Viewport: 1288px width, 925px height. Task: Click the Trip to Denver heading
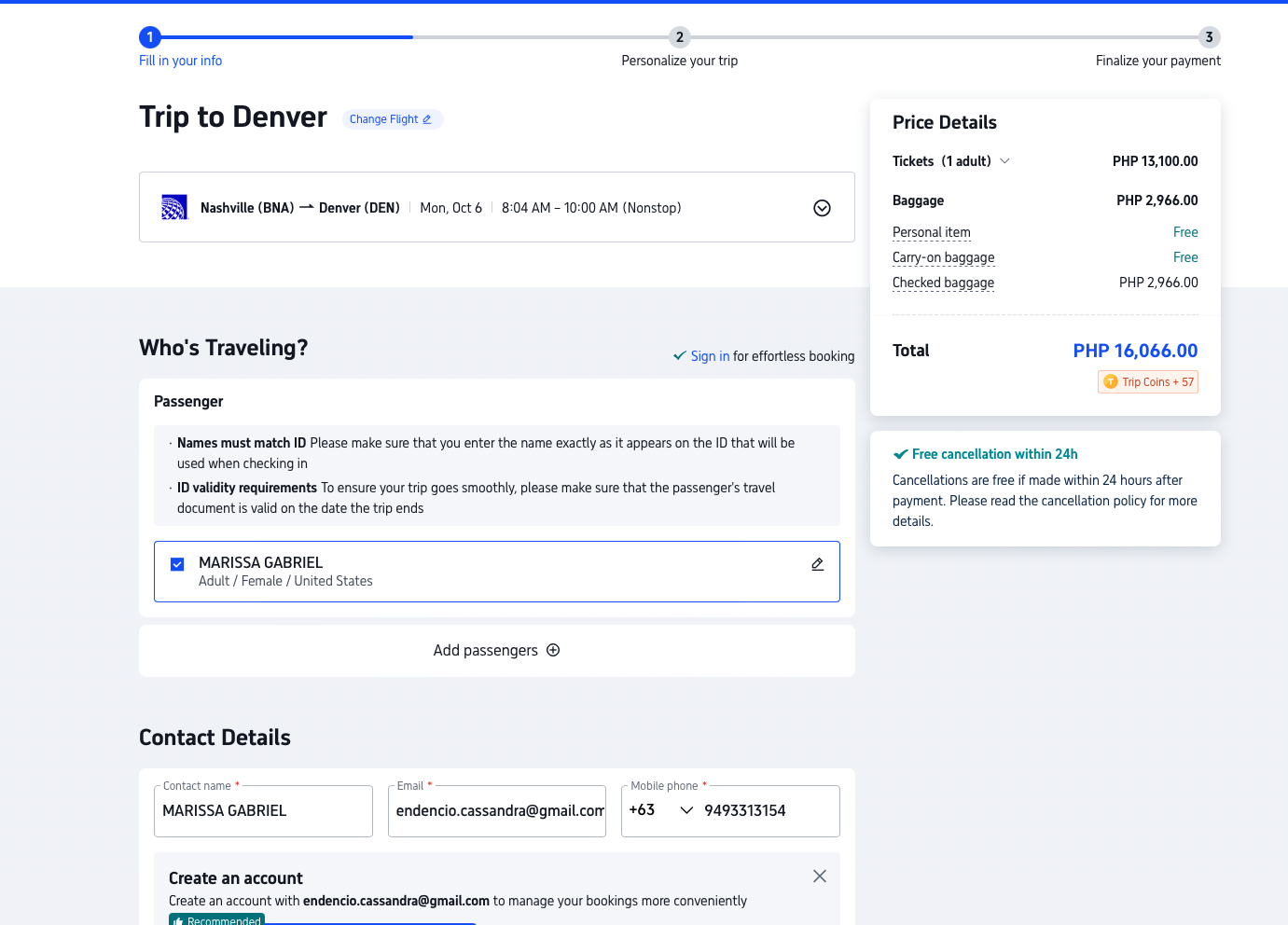pyautogui.click(x=233, y=117)
